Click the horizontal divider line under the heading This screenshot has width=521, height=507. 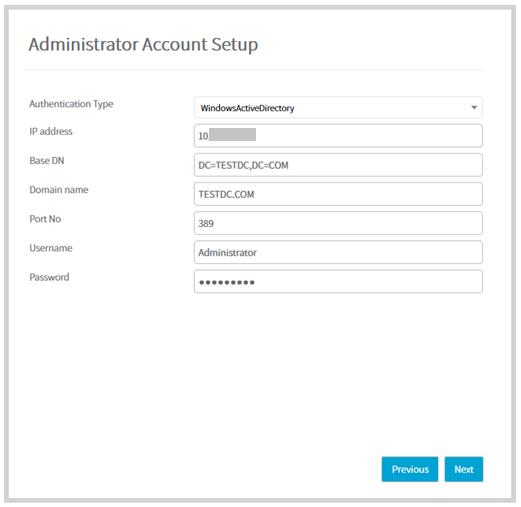pos(254,70)
